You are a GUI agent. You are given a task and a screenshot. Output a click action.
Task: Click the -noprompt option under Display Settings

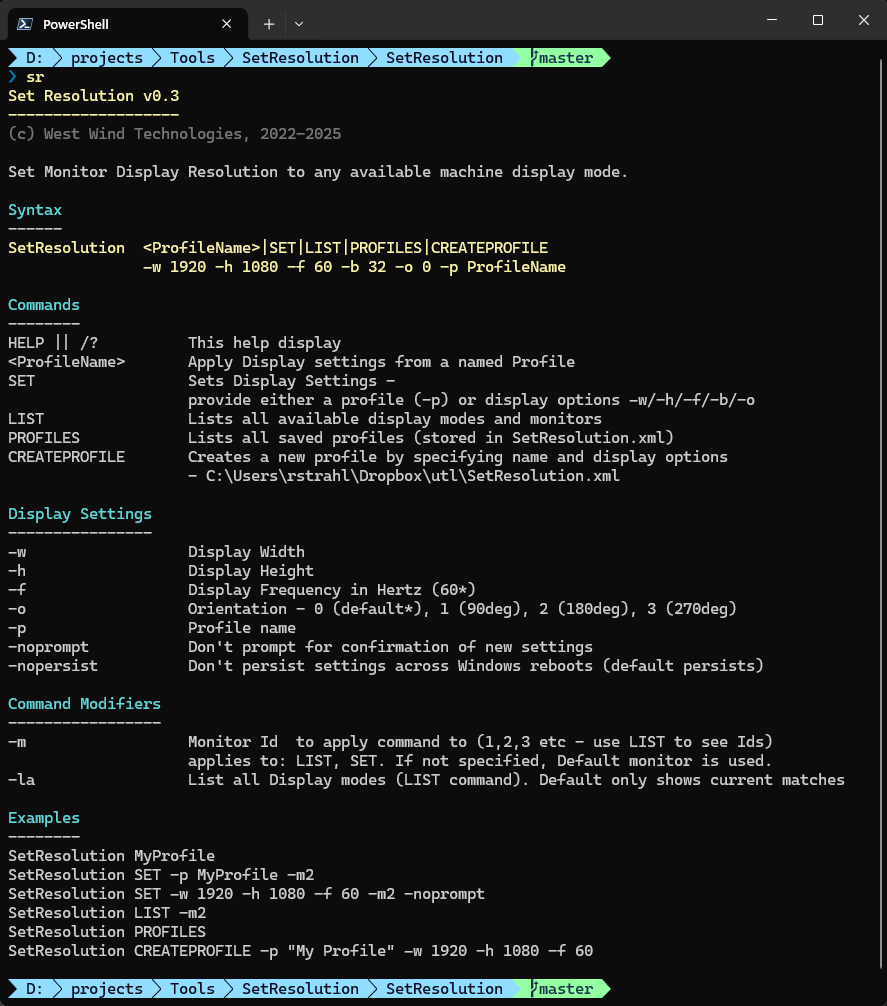[48, 646]
